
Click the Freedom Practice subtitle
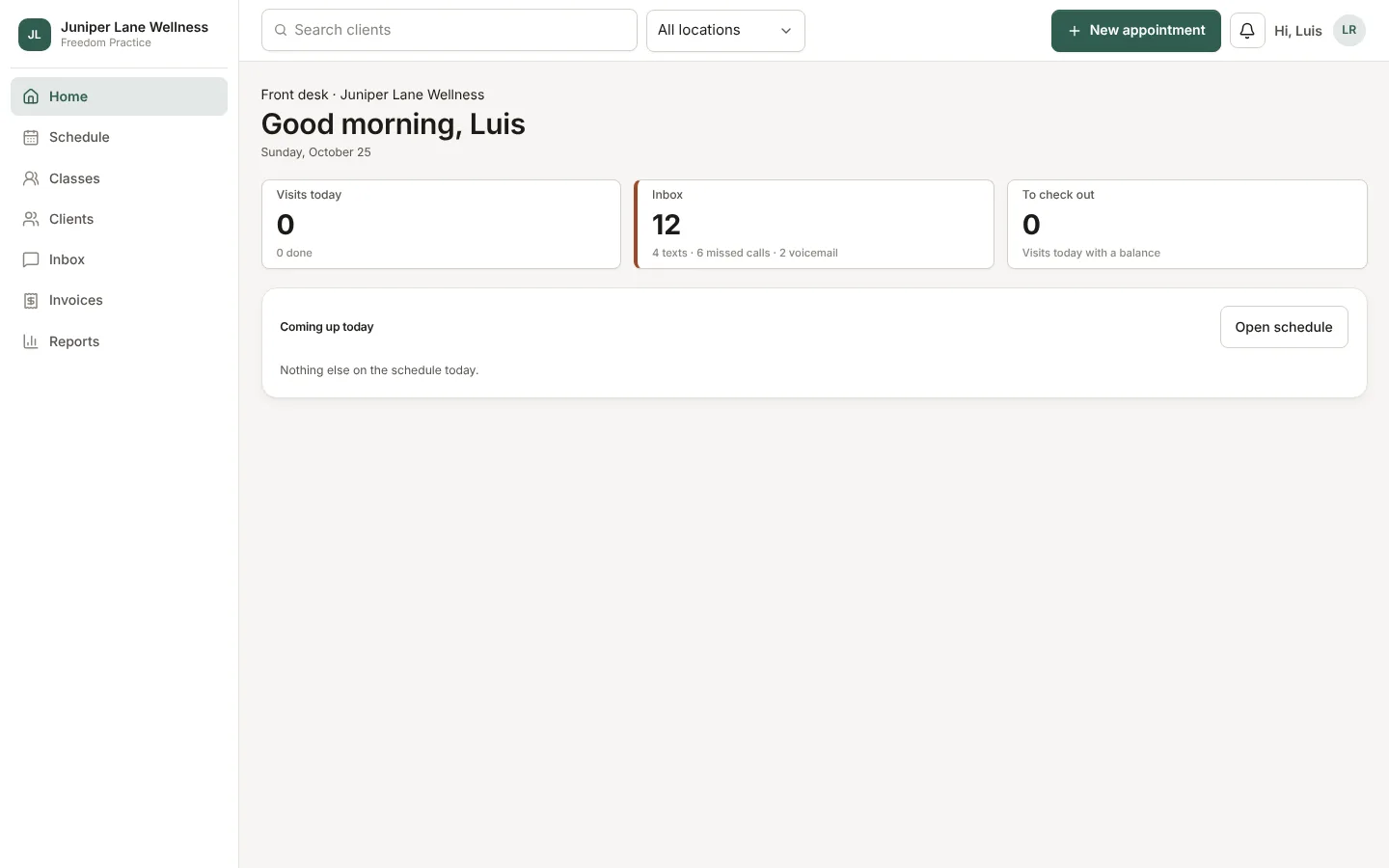point(106,43)
